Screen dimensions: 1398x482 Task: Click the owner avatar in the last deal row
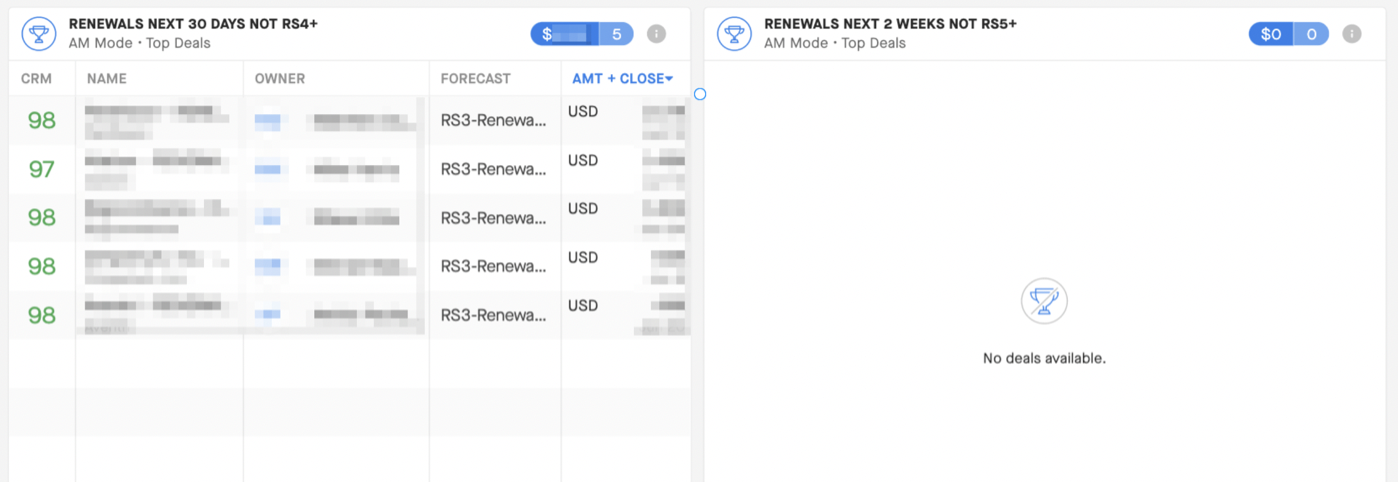point(267,315)
